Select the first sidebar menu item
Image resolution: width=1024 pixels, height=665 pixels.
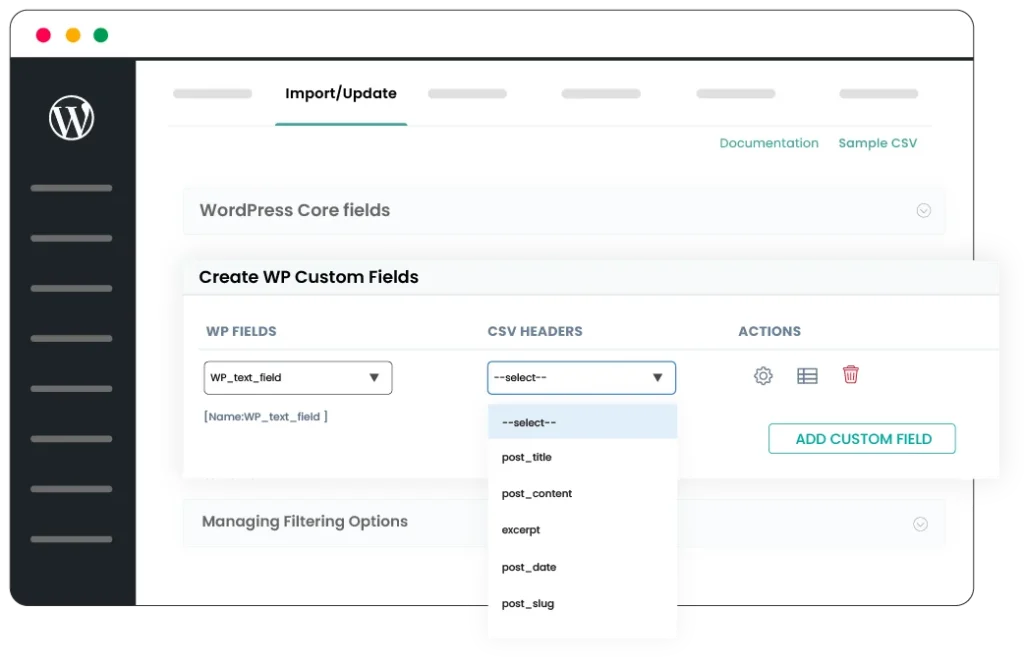(70, 188)
